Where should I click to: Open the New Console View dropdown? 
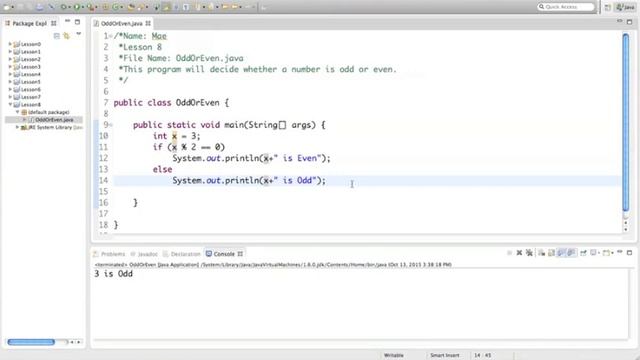(x=612, y=253)
